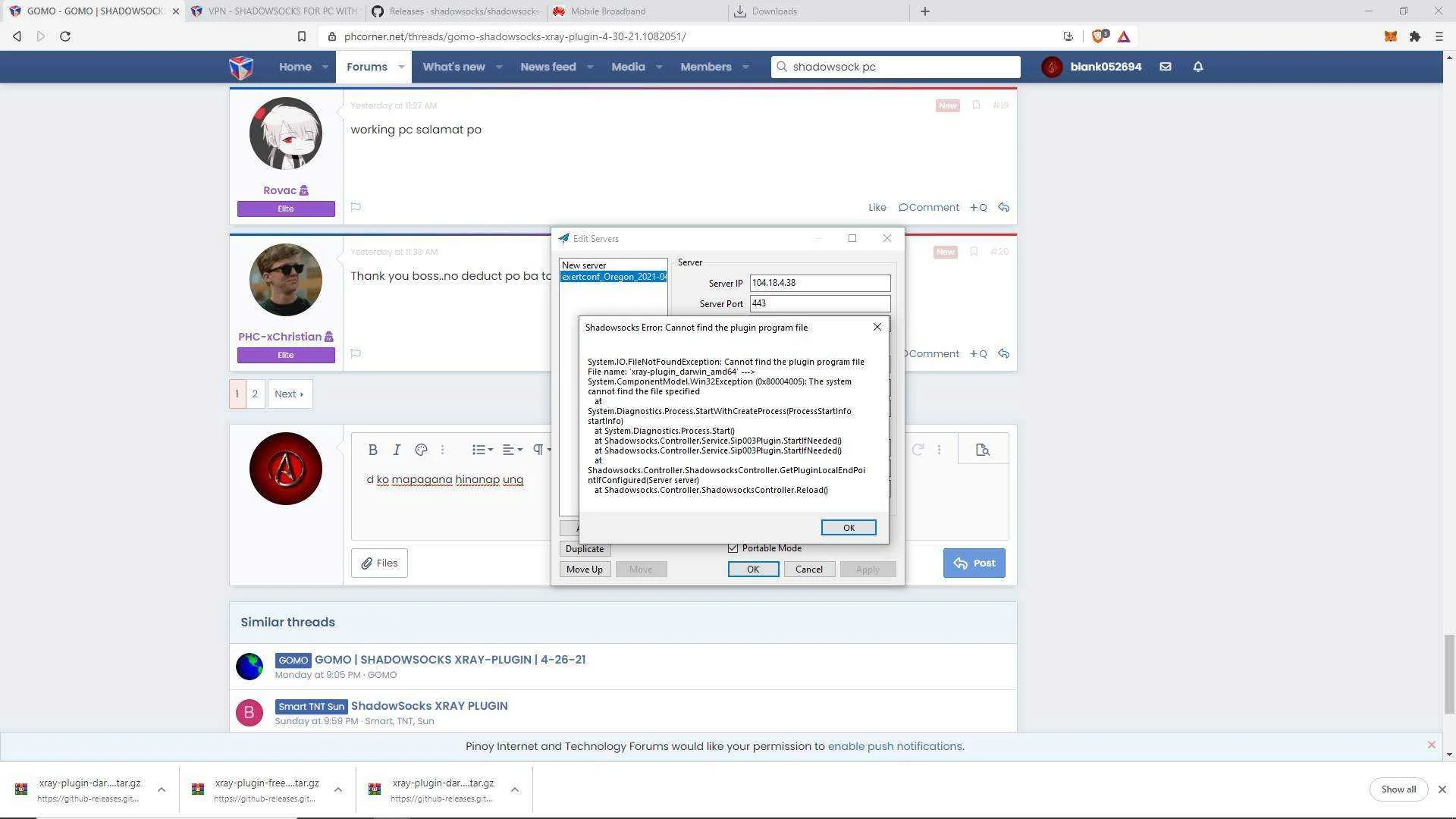Screen dimensions: 1456x819
Task: Open options for the xray-plugin-free download
Action: [x=338, y=789]
